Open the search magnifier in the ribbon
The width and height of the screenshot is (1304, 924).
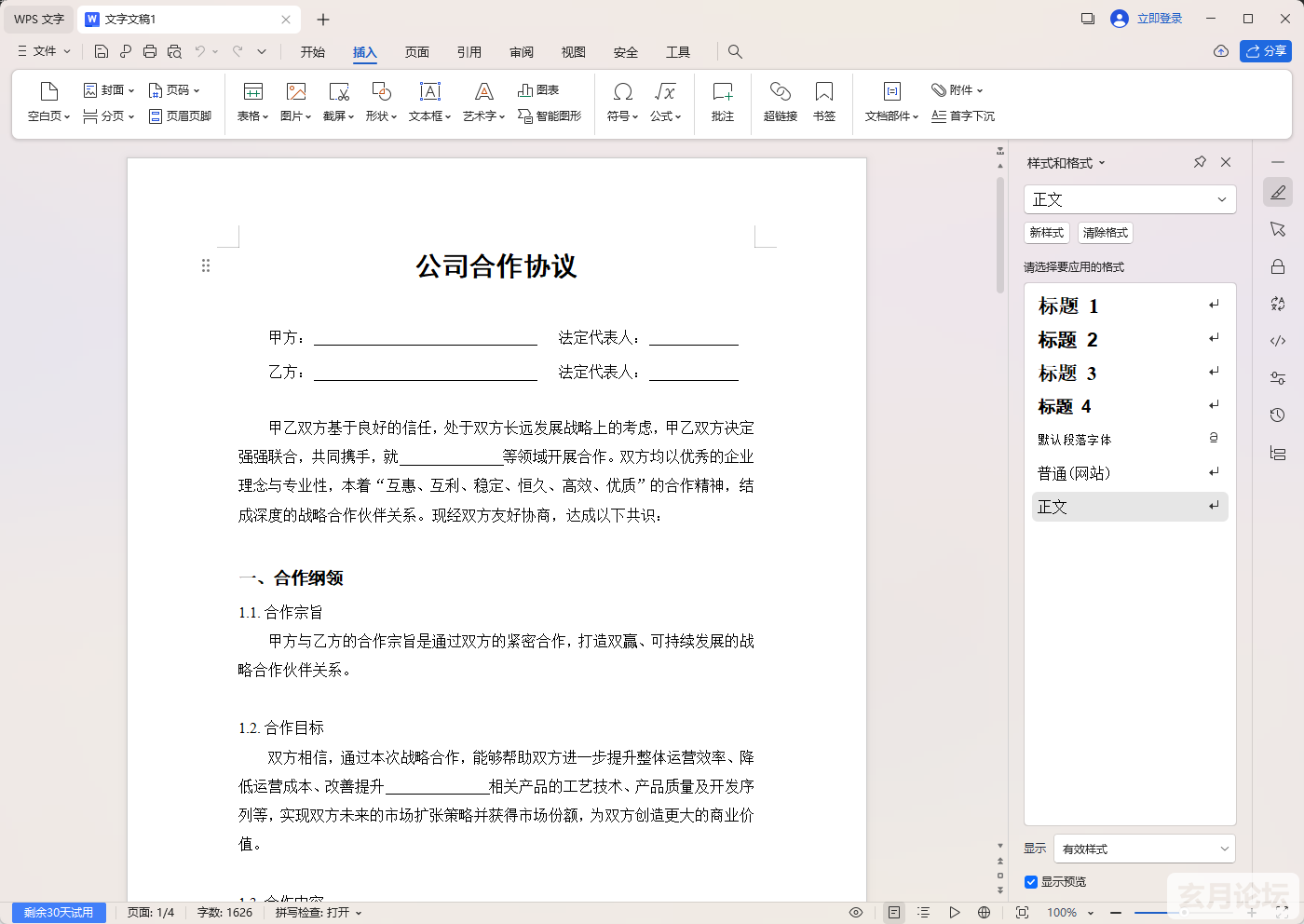click(735, 51)
